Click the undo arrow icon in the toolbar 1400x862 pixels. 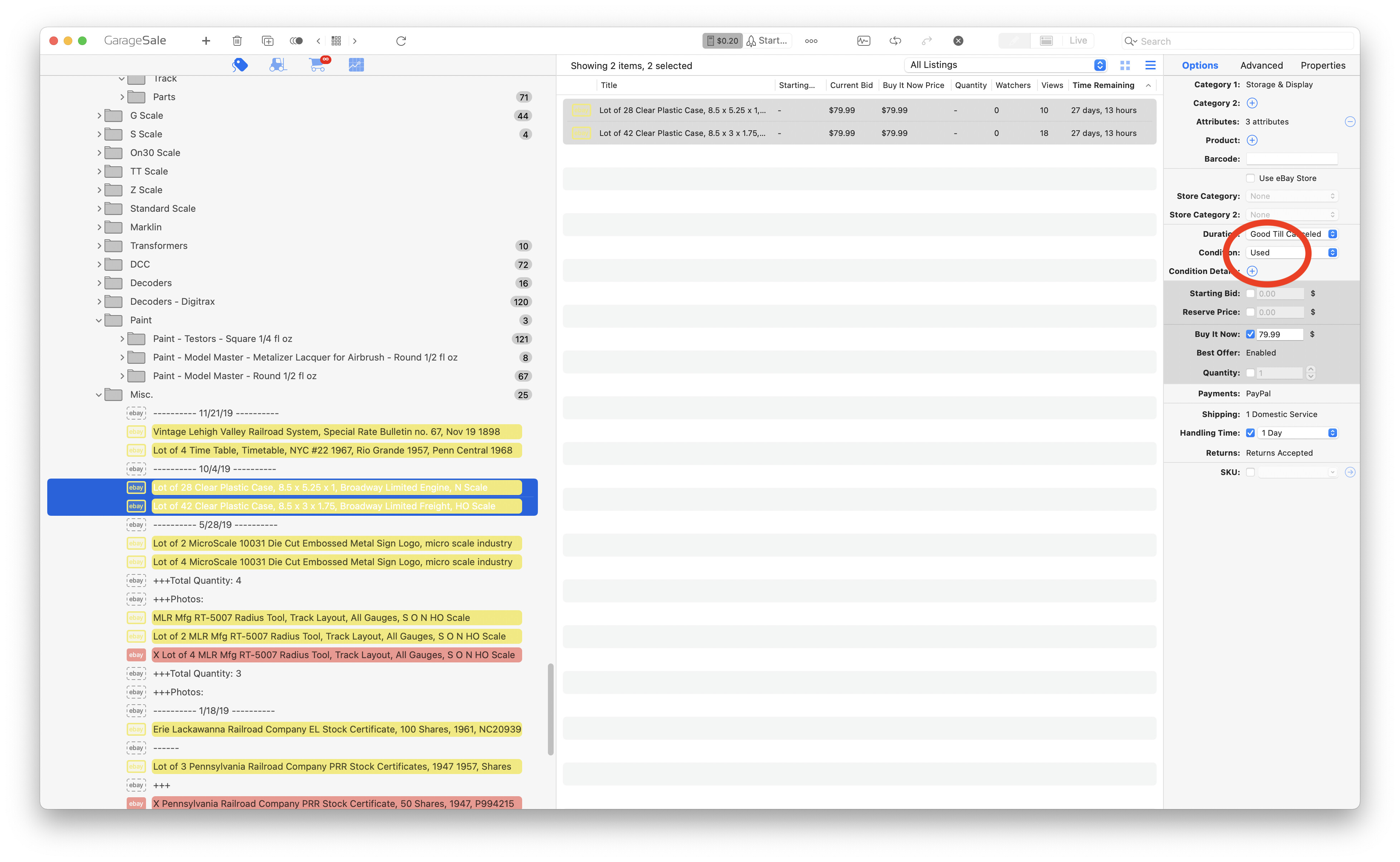tap(895, 40)
